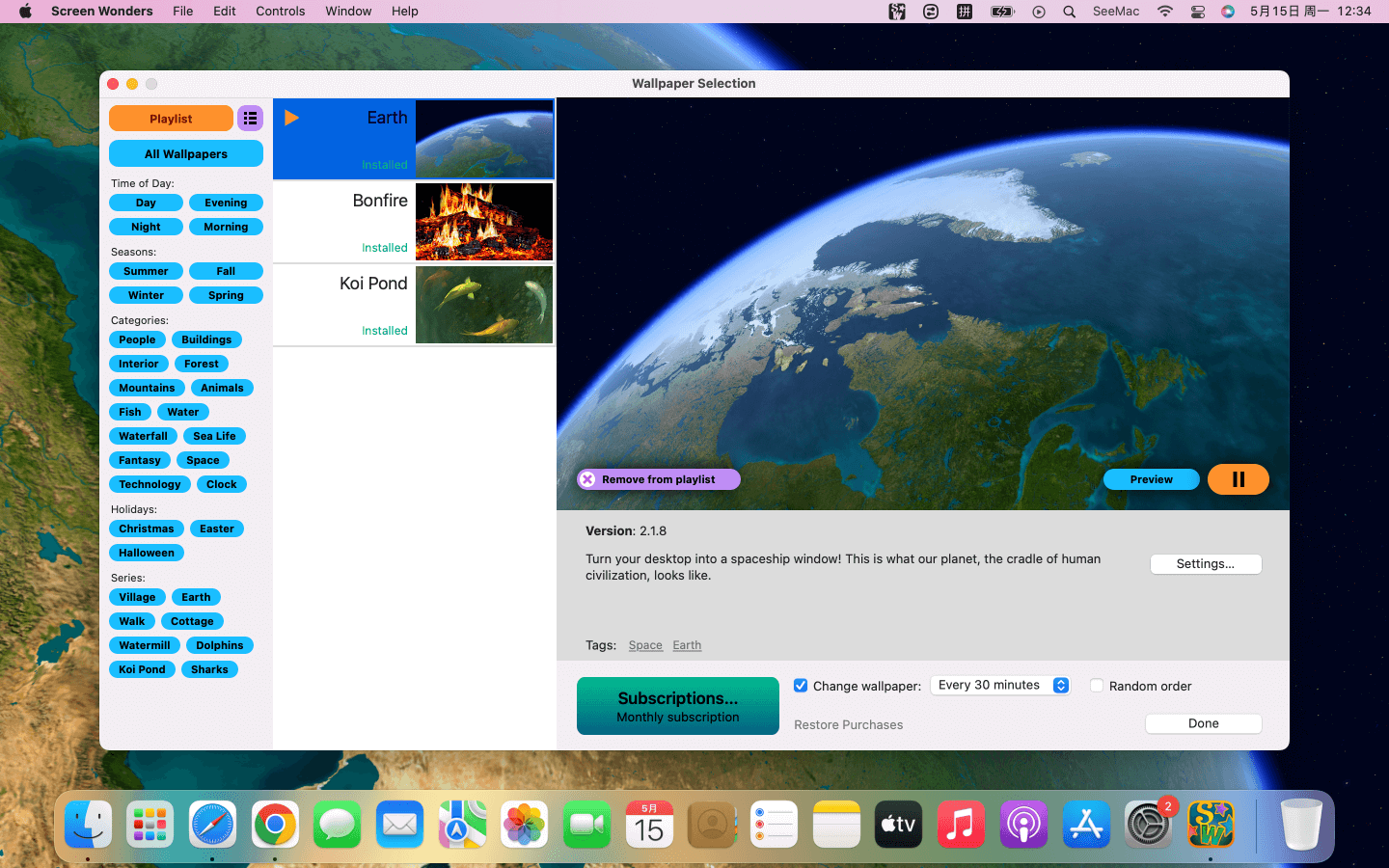The width and height of the screenshot is (1389, 868).
Task: Click the orange play arrow beside Earth
Action: pos(291,118)
